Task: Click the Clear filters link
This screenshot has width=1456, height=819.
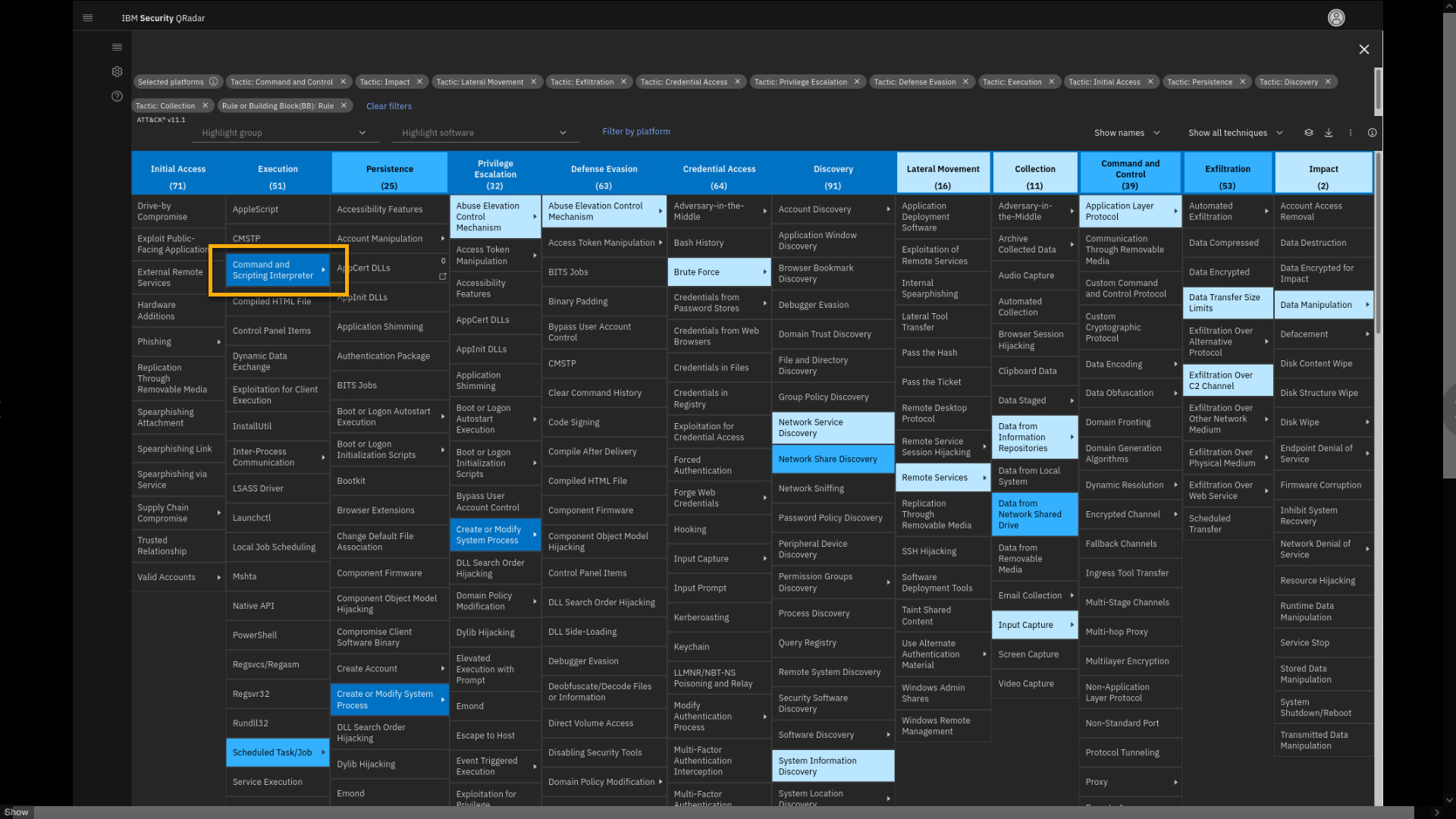Action: point(389,106)
